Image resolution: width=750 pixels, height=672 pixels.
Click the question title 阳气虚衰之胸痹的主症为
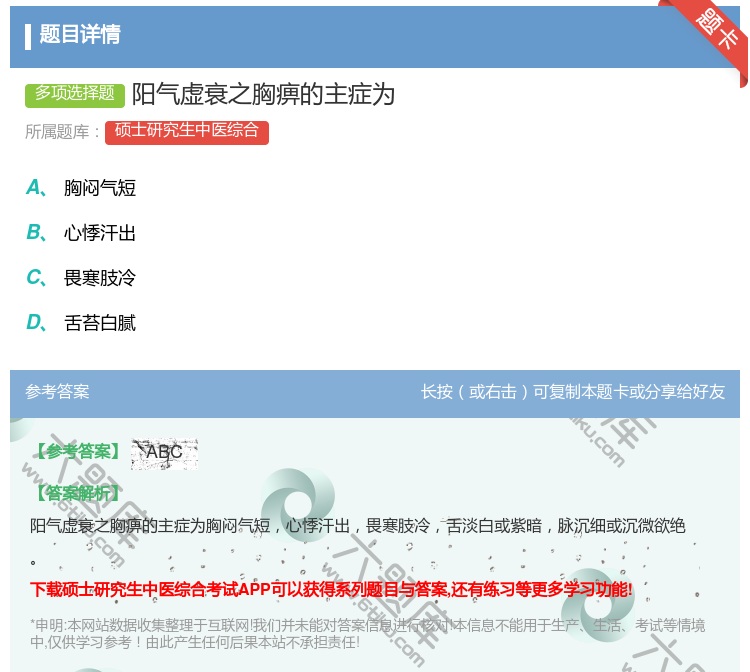[263, 94]
